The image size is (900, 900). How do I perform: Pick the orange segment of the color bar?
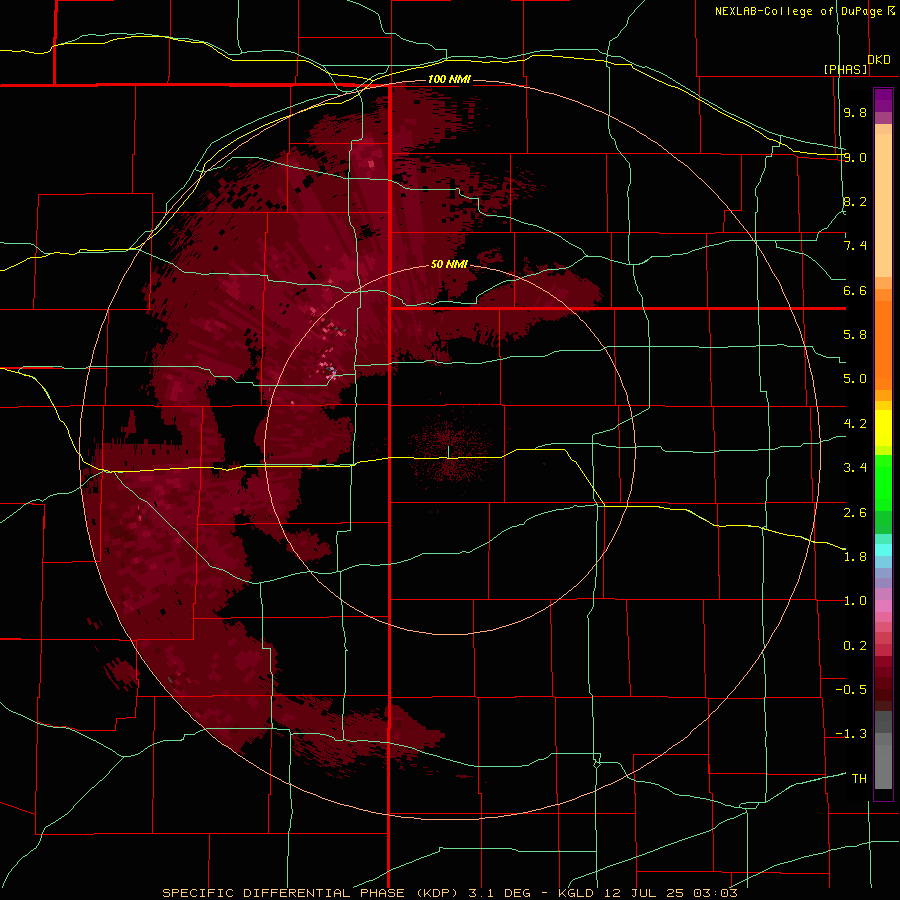point(883,344)
